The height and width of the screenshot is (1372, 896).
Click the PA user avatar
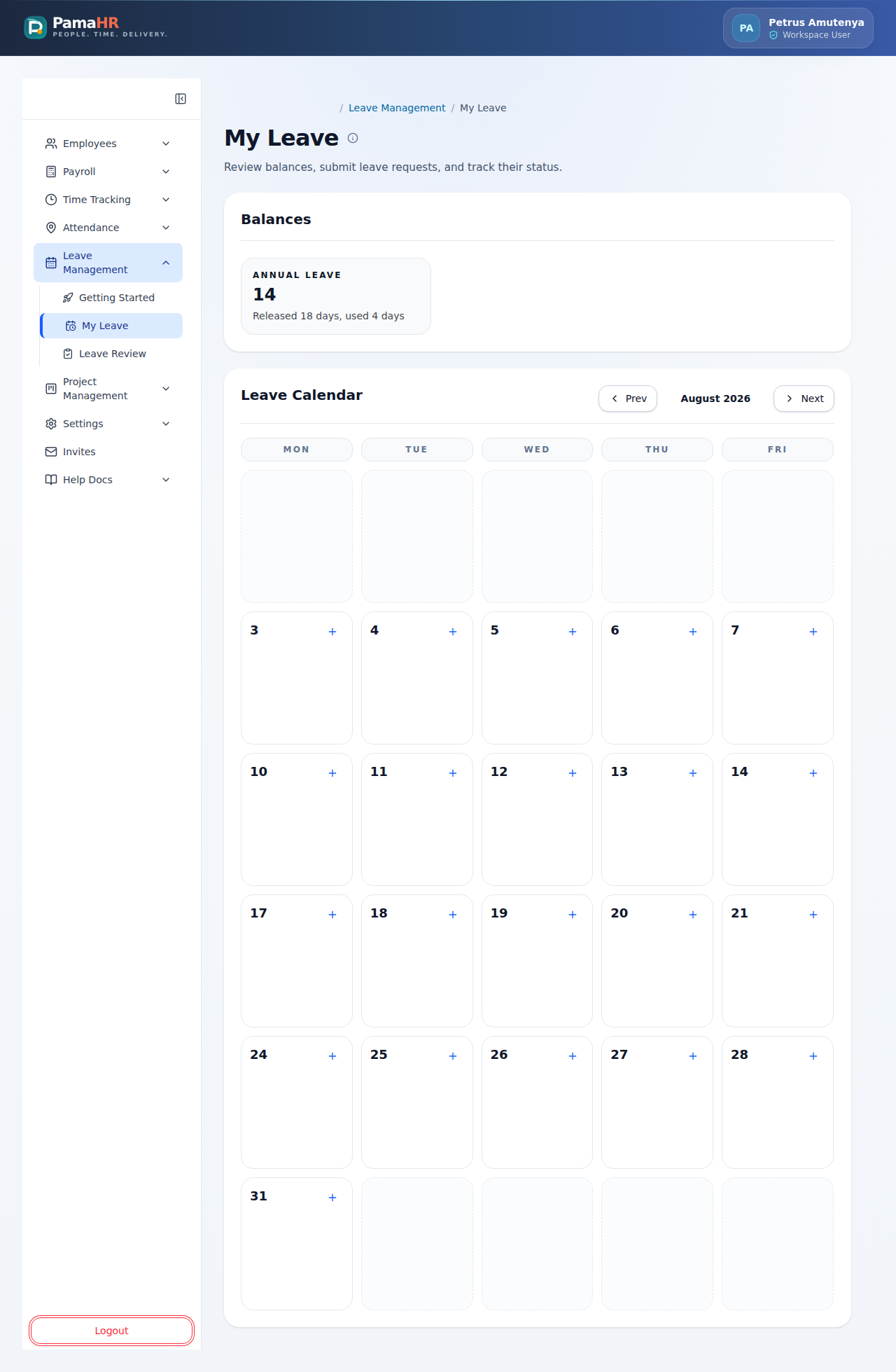coord(746,28)
